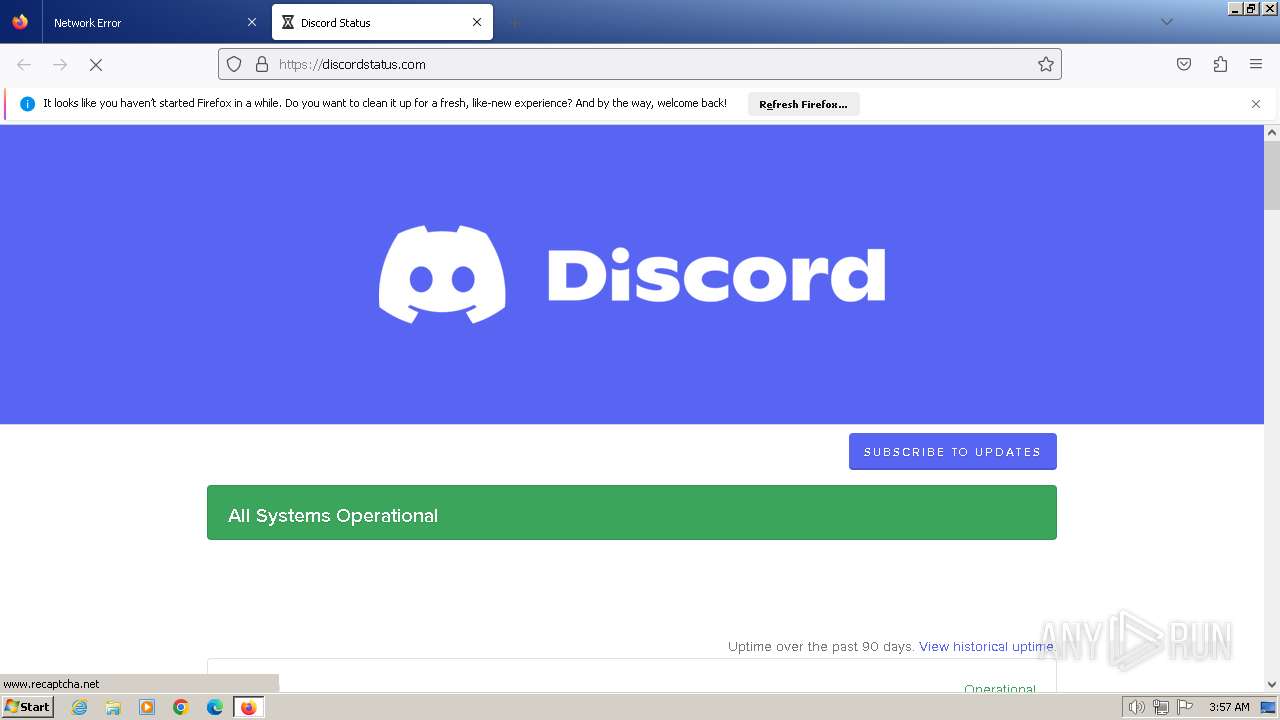Open a new tab with plus button

point(514,22)
